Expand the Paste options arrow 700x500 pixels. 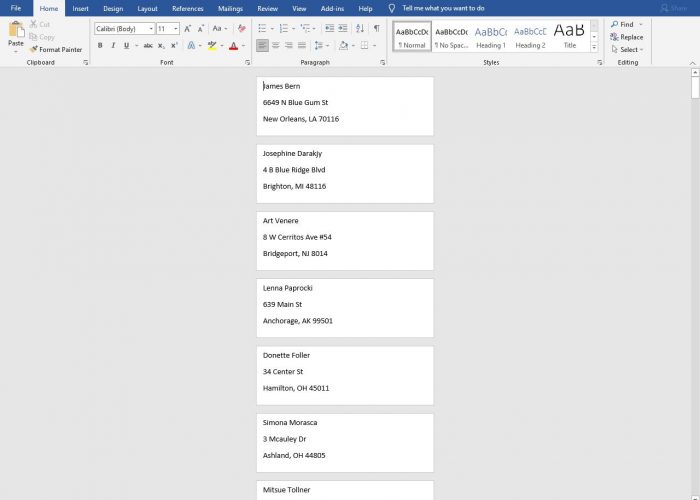point(16,51)
